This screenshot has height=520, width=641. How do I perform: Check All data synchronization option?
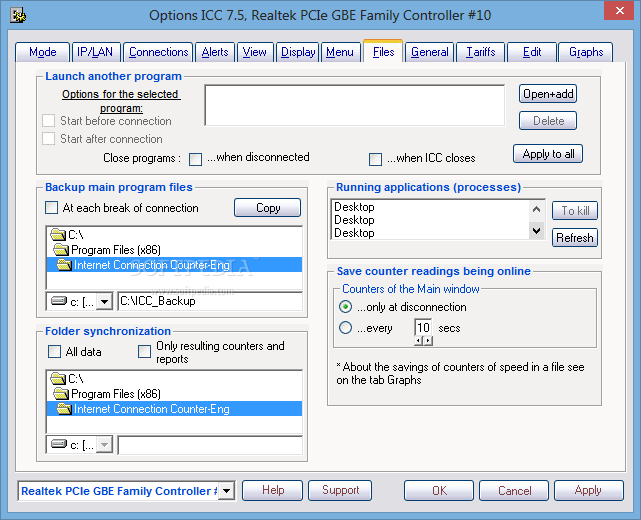tap(54, 352)
